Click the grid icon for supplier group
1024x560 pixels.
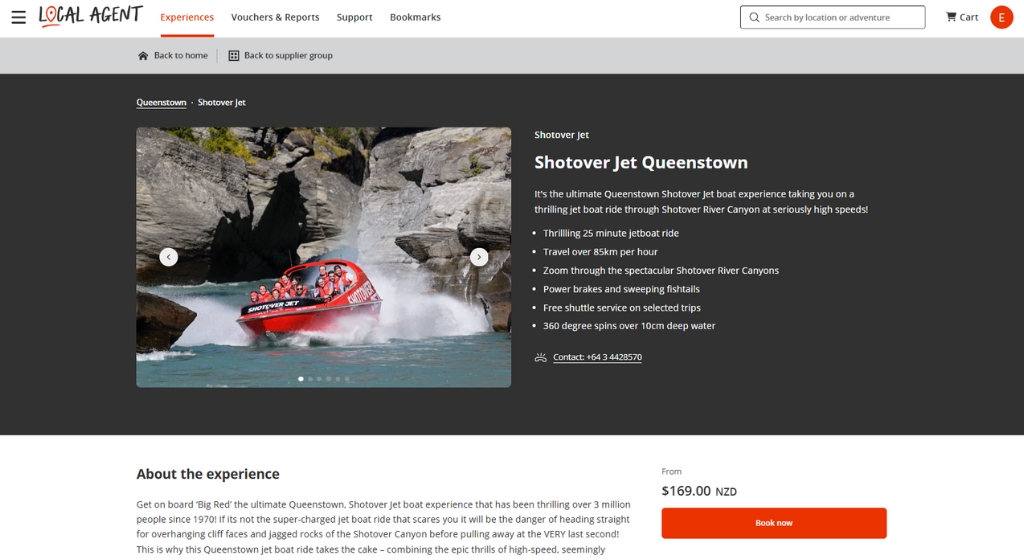[233, 55]
